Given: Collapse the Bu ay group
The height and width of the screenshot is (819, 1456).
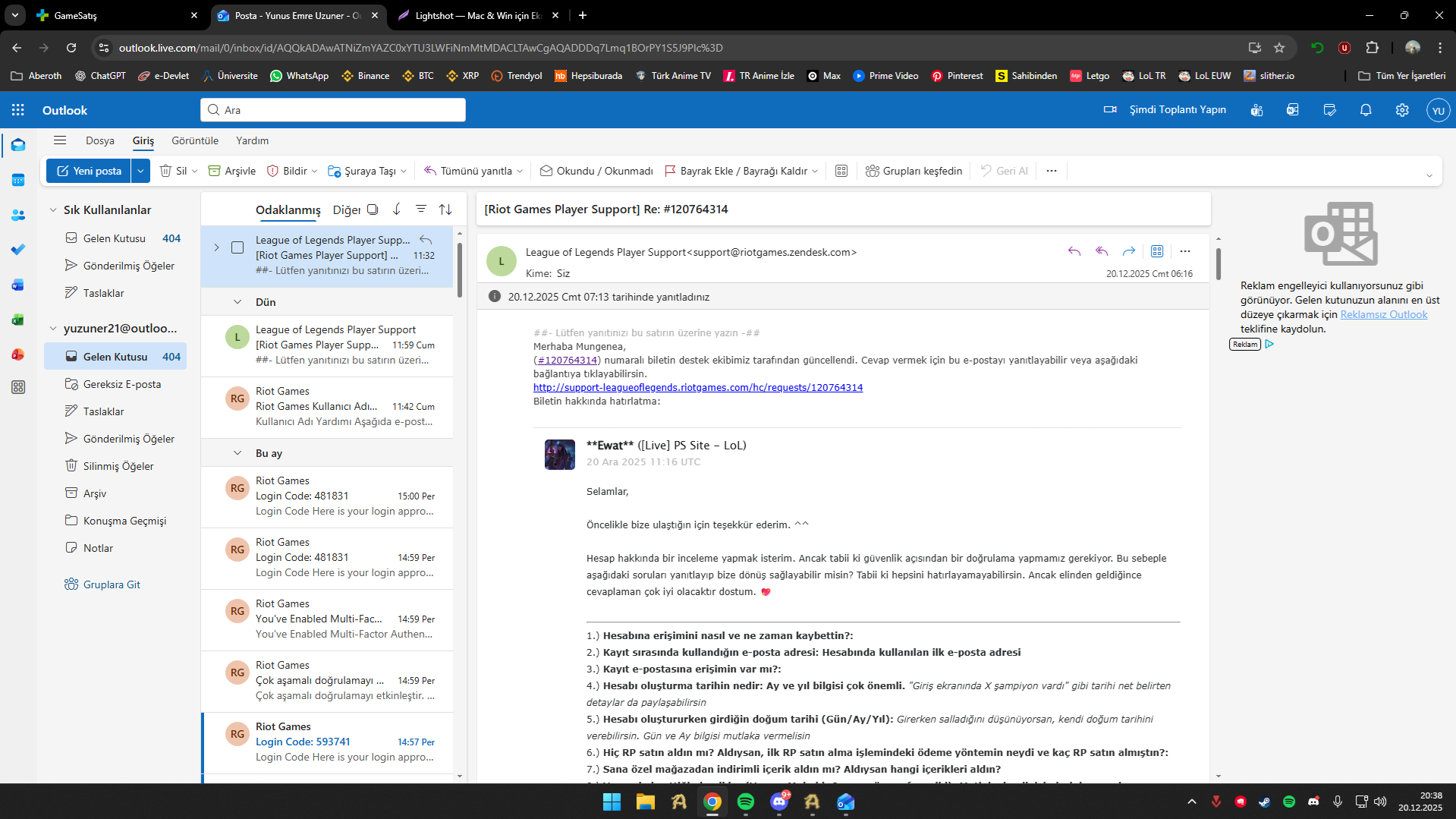Looking at the screenshot, I should pyautogui.click(x=237, y=453).
